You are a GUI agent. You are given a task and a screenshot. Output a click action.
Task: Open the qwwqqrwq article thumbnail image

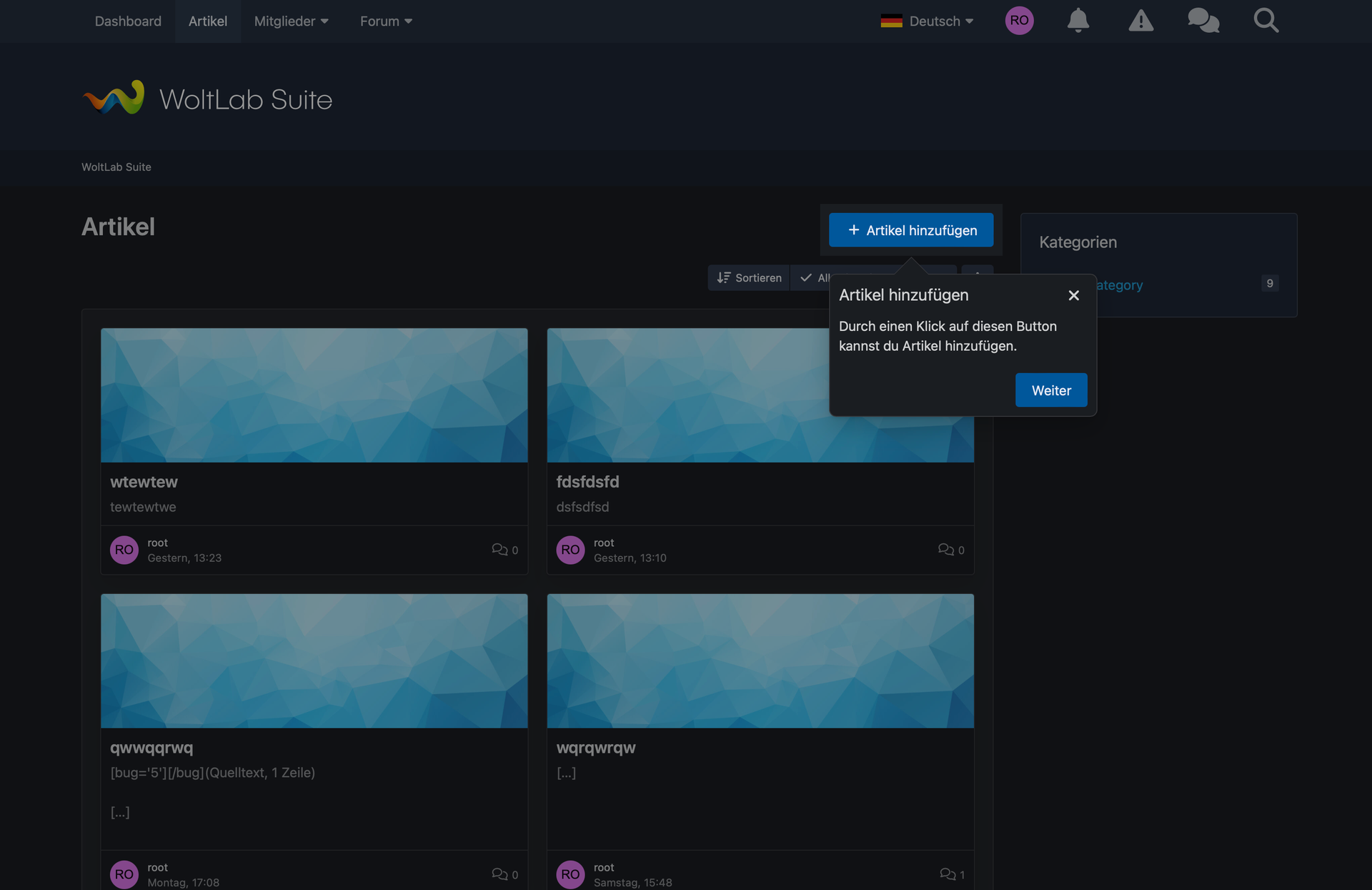[x=314, y=661]
